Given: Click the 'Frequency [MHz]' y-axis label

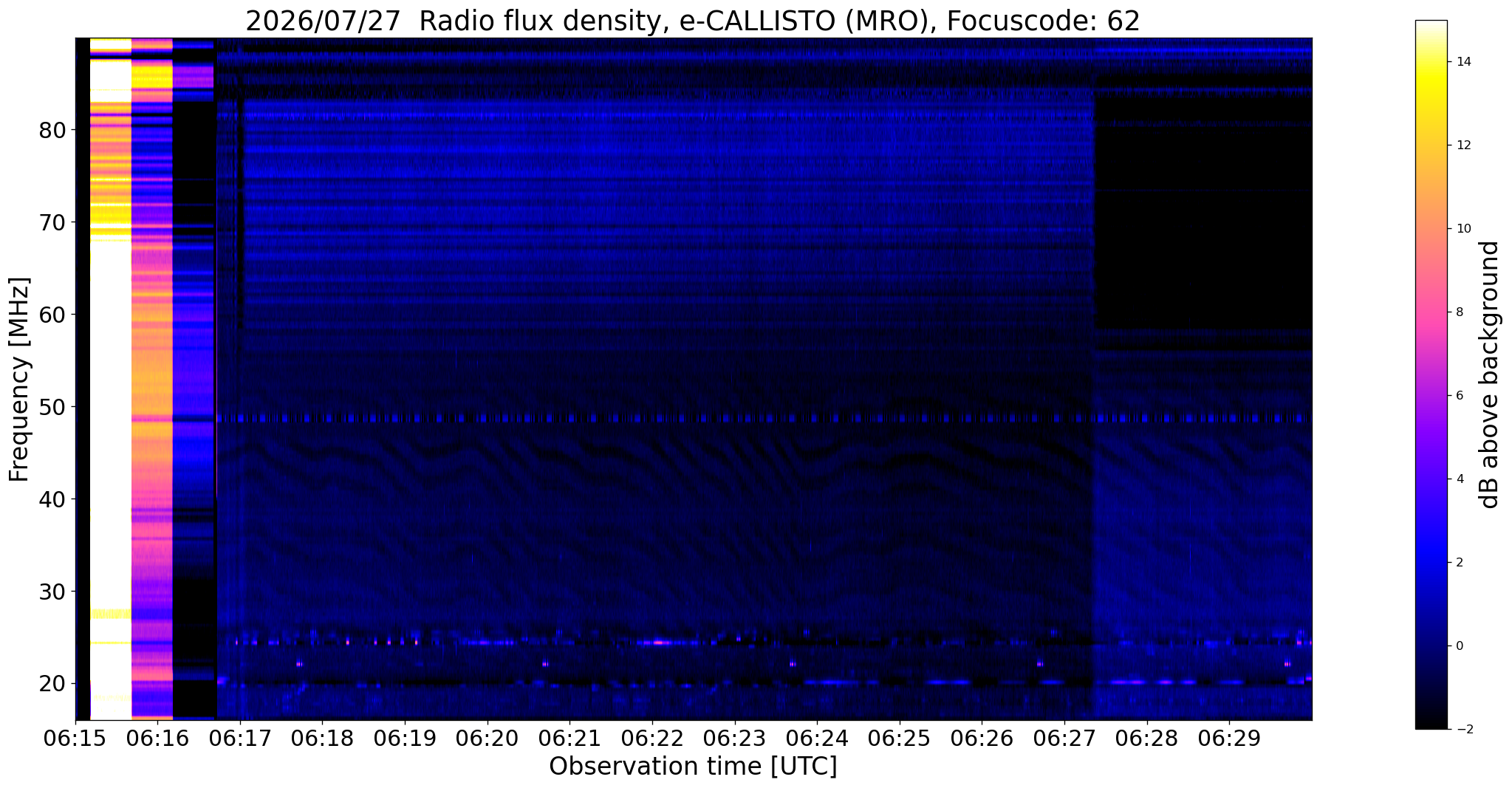Looking at the screenshot, I should pos(19,380).
